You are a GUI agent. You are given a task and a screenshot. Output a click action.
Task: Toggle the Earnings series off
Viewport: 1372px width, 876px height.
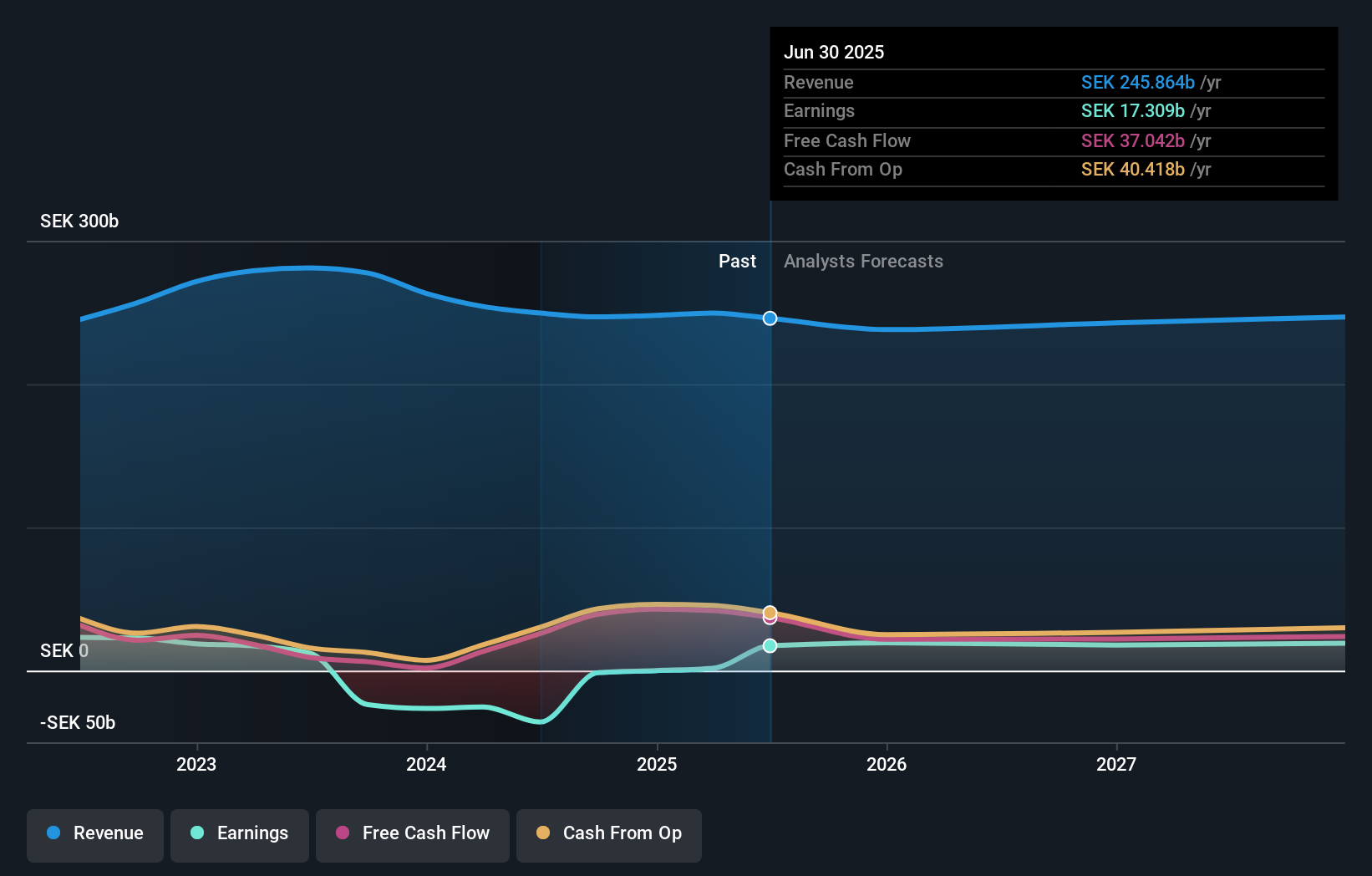click(x=239, y=835)
